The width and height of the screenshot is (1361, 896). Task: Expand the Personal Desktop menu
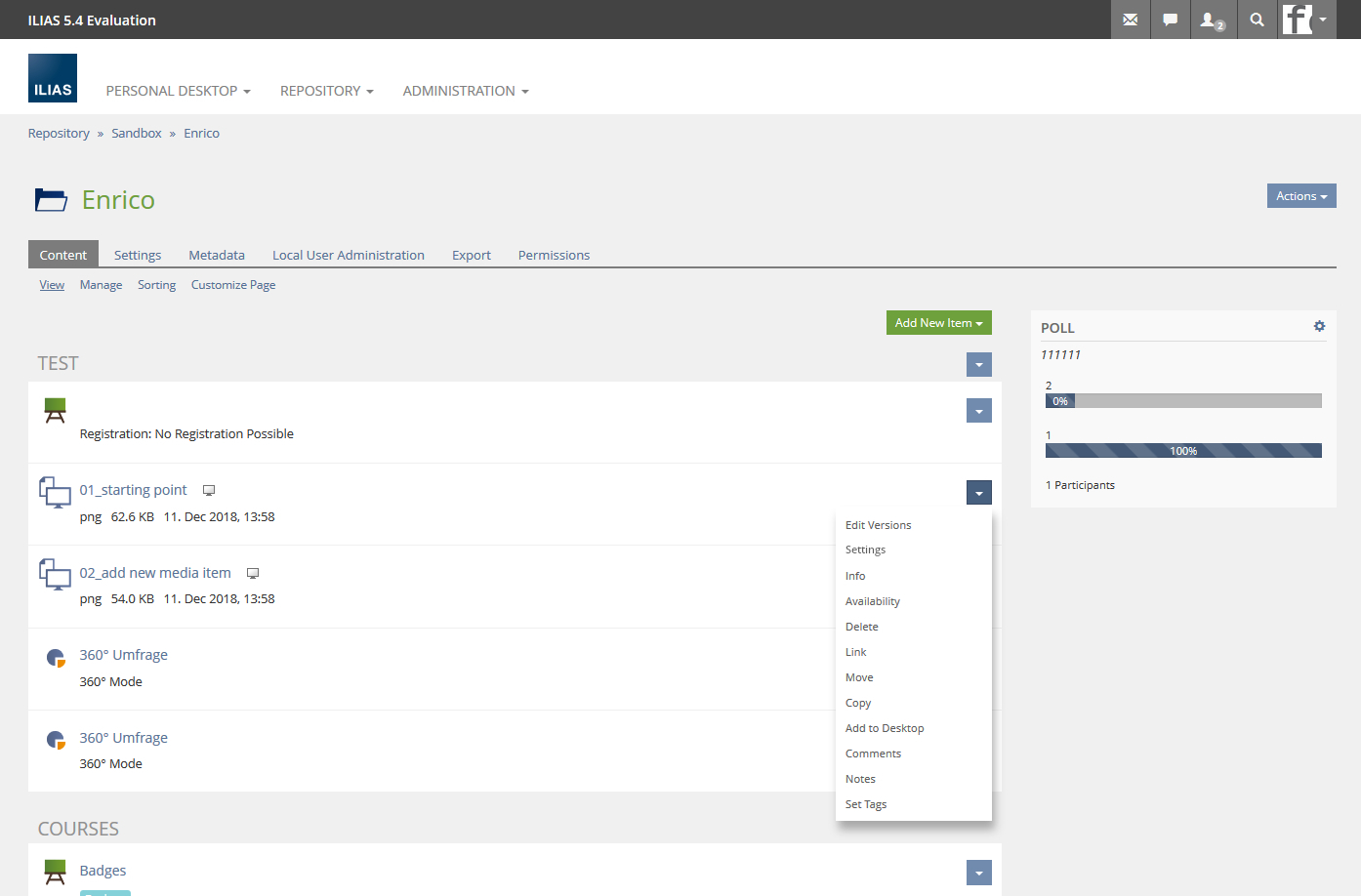coord(178,91)
